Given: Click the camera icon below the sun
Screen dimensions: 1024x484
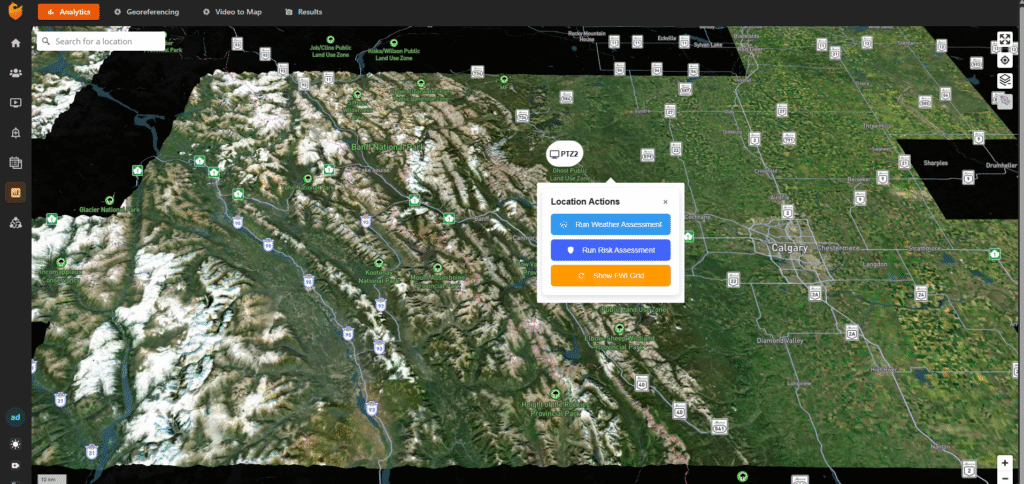Looking at the screenshot, I should point(15,466).
